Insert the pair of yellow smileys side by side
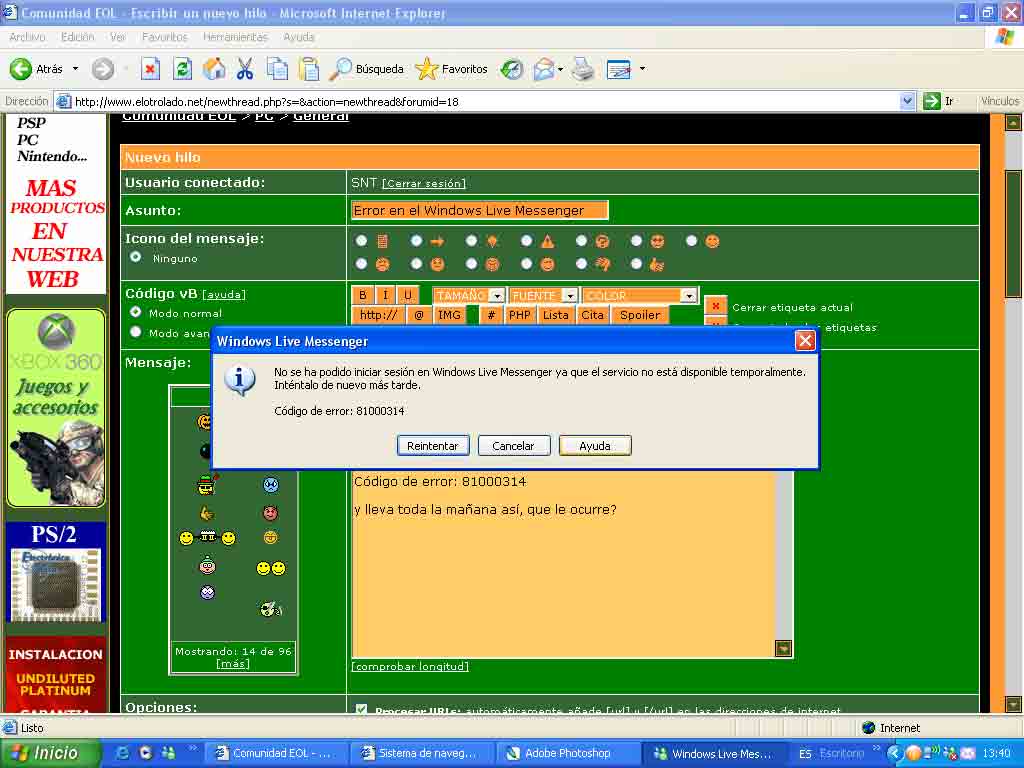The image size is (1024, 768). [270, 568]
